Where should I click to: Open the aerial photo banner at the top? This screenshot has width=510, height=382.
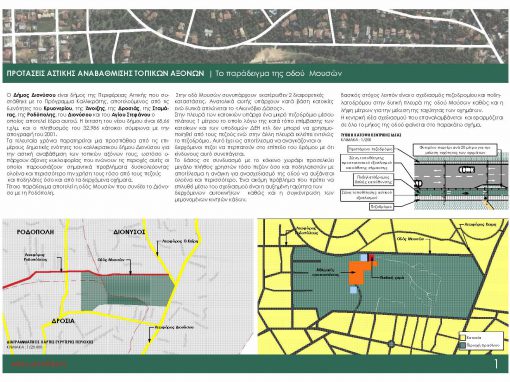click(255, 36)
